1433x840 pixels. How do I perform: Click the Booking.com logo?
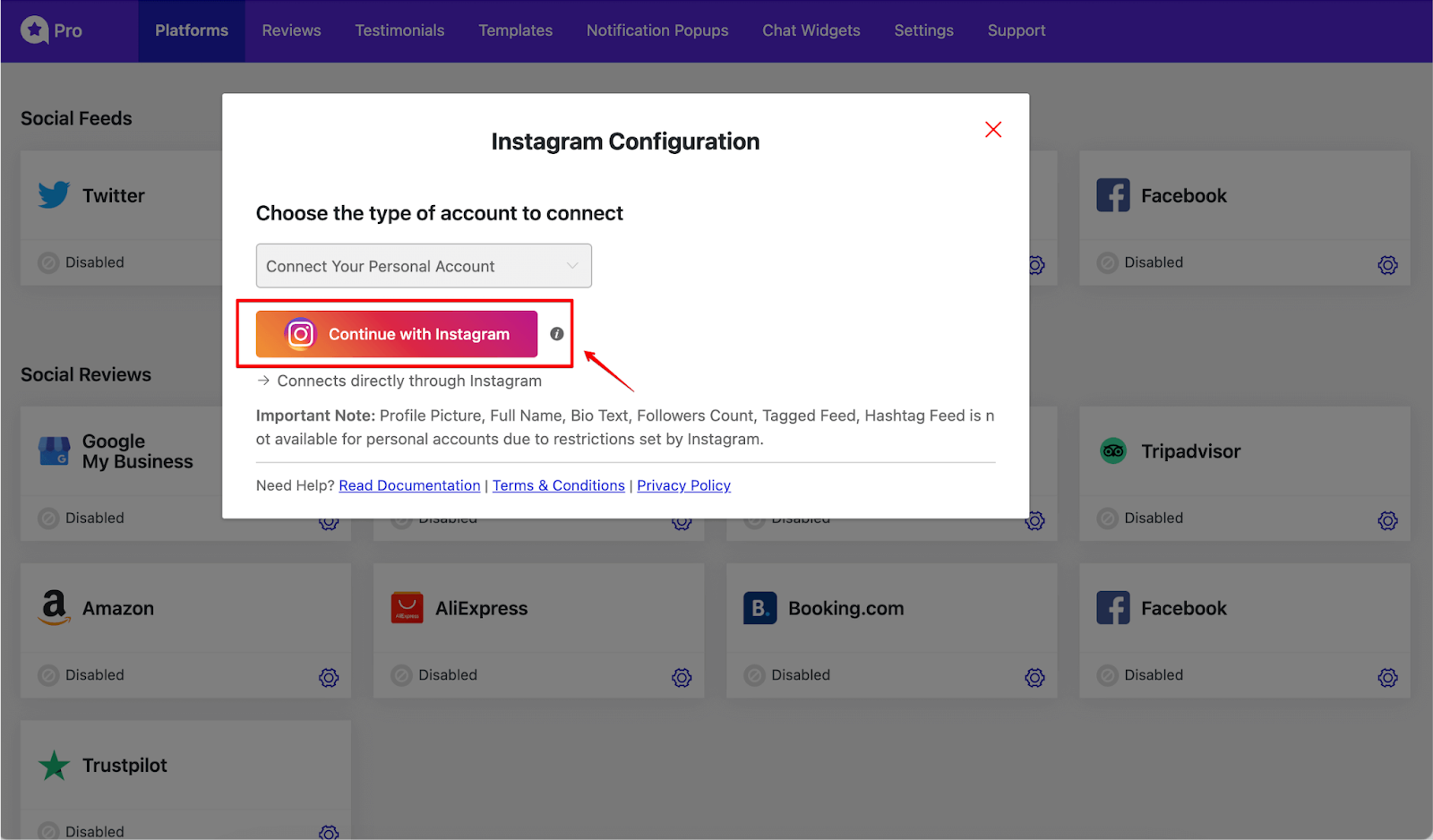759,608
